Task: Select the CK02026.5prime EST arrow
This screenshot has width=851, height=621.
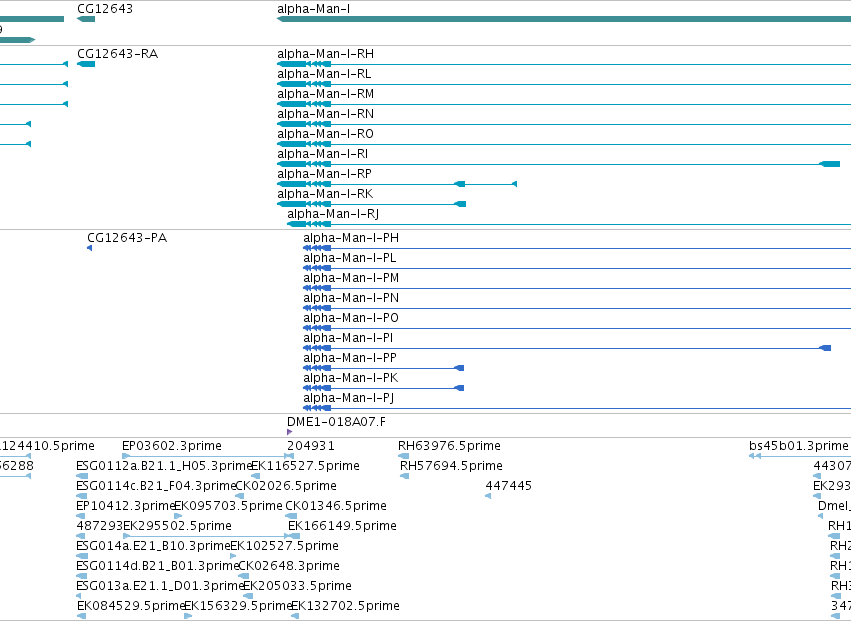Action: (239, 496)
